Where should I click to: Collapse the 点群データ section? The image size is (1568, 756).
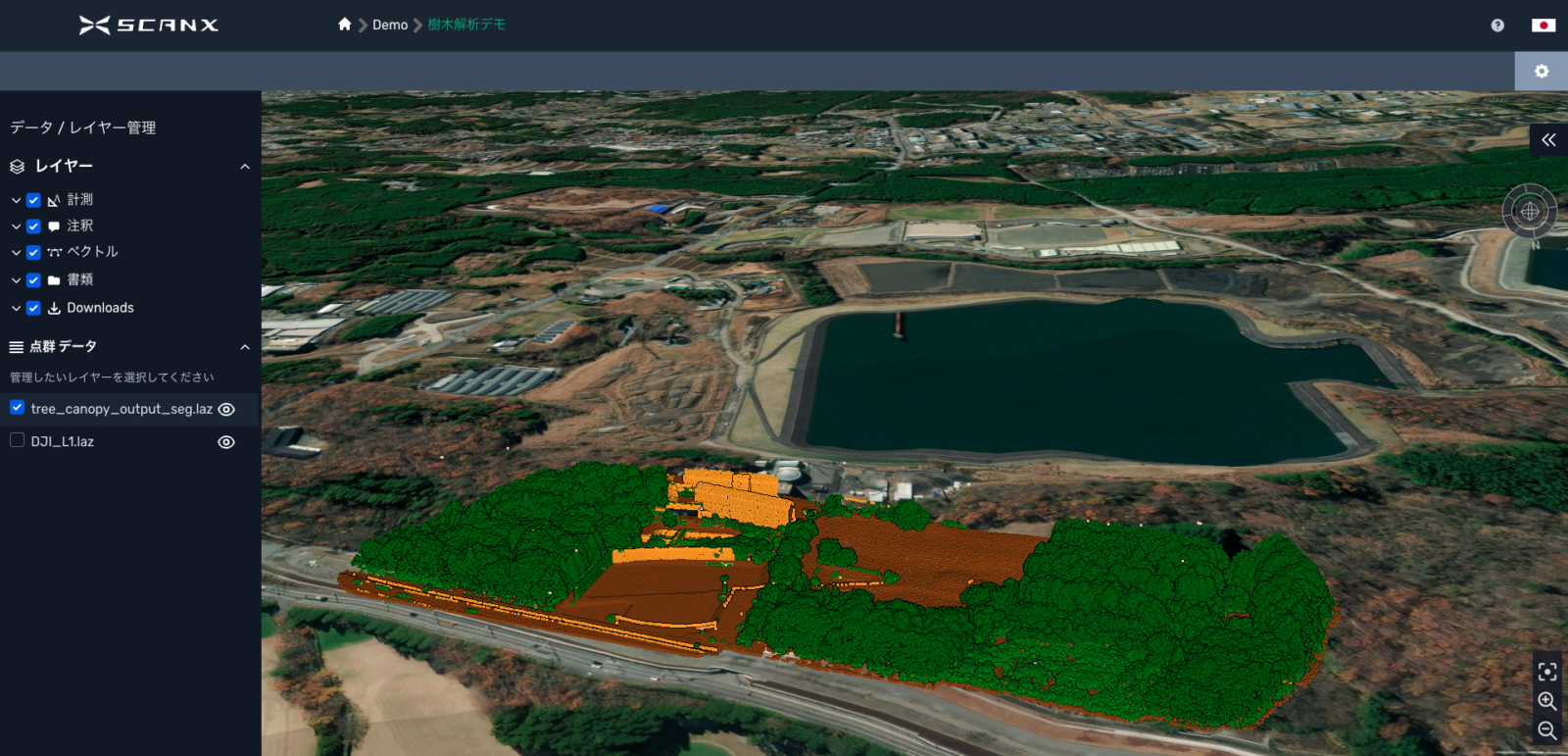[245, 347]
